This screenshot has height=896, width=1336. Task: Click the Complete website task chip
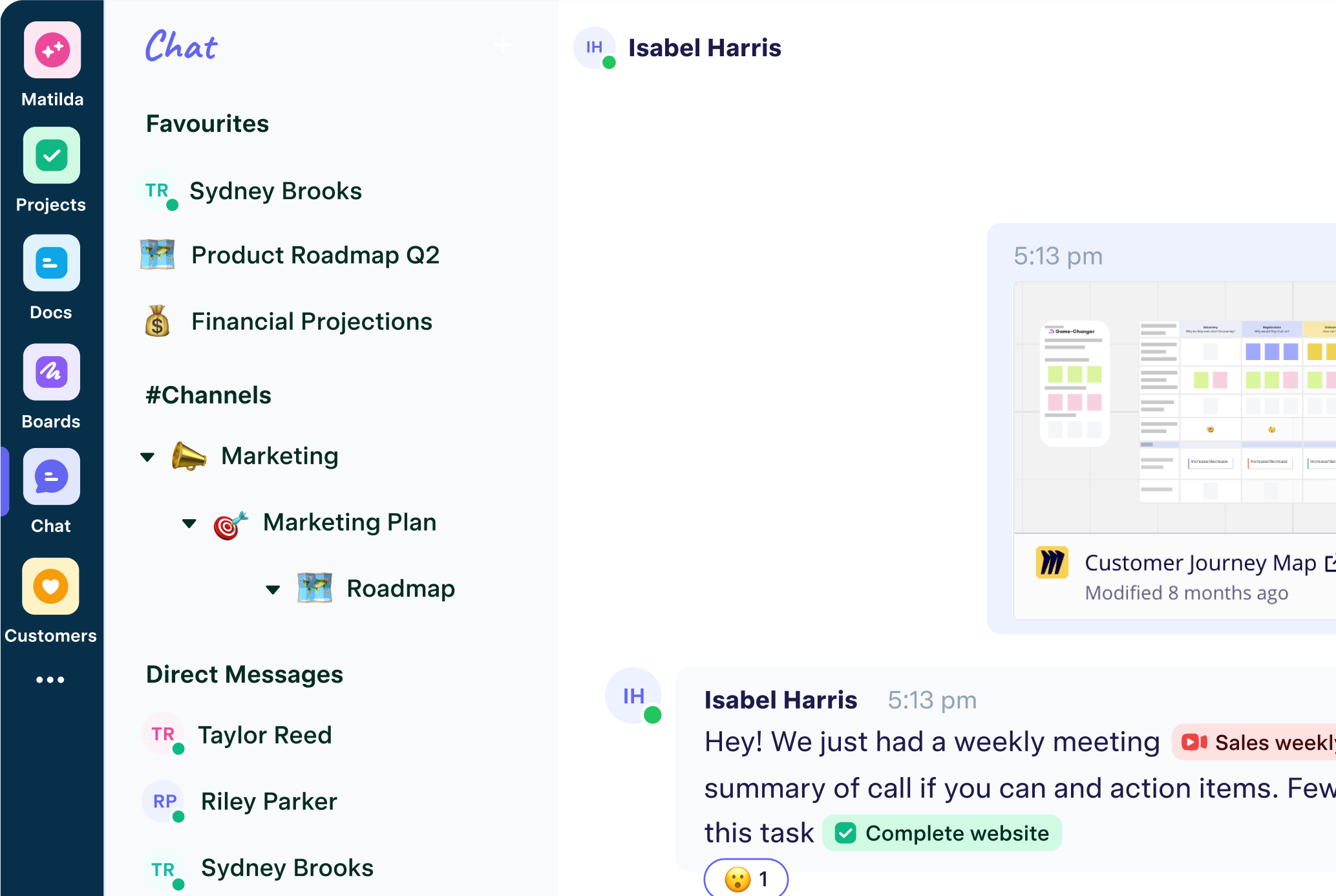coord(942,833)
